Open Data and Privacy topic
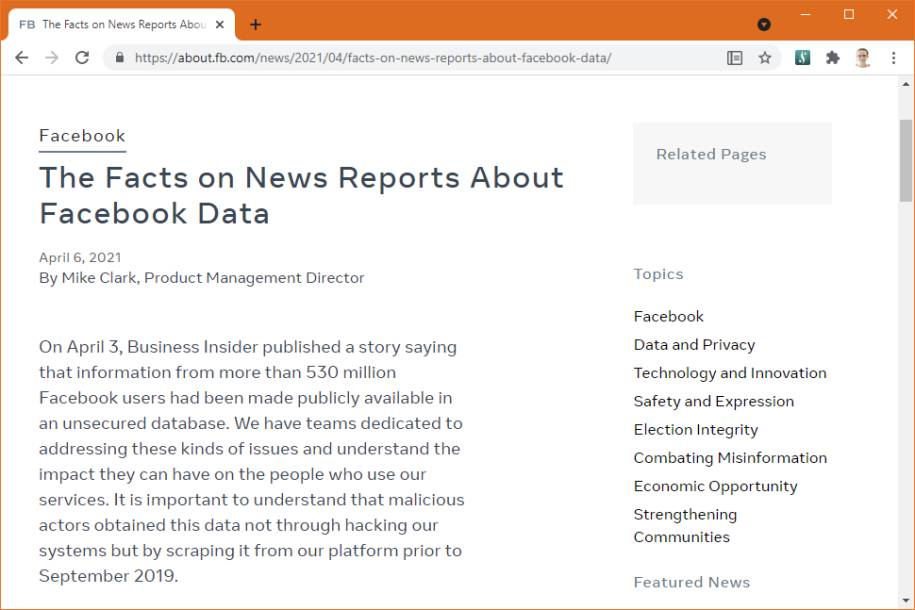 (x=694, y=345)
